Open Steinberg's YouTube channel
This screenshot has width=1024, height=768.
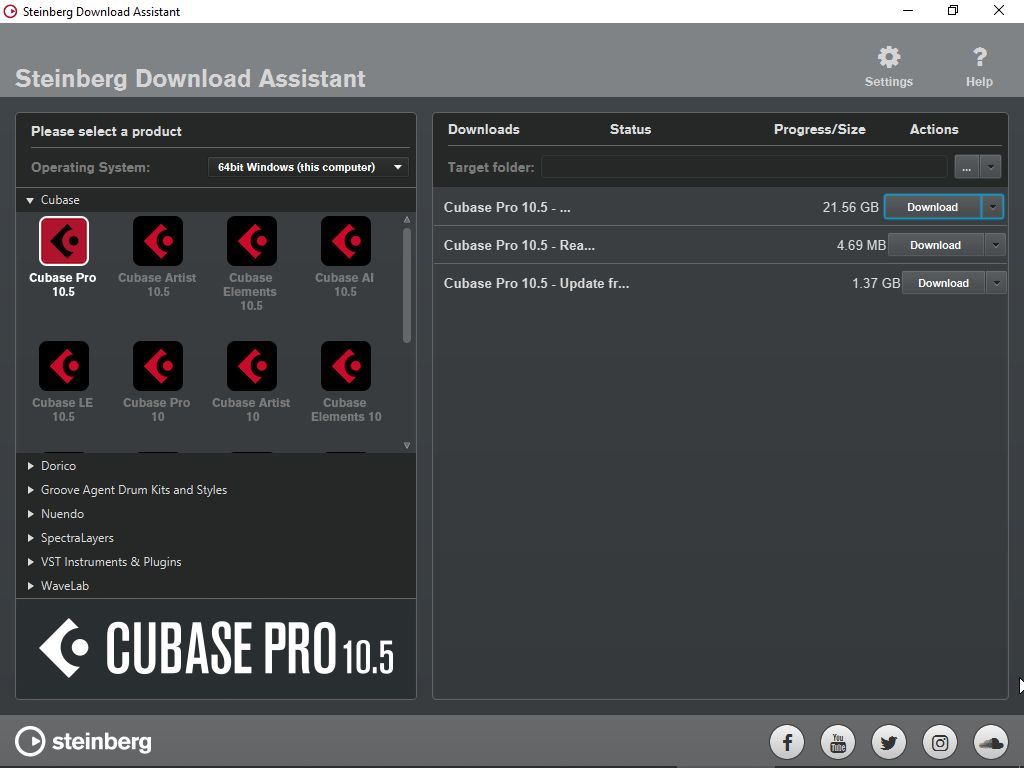click(838, 743)
